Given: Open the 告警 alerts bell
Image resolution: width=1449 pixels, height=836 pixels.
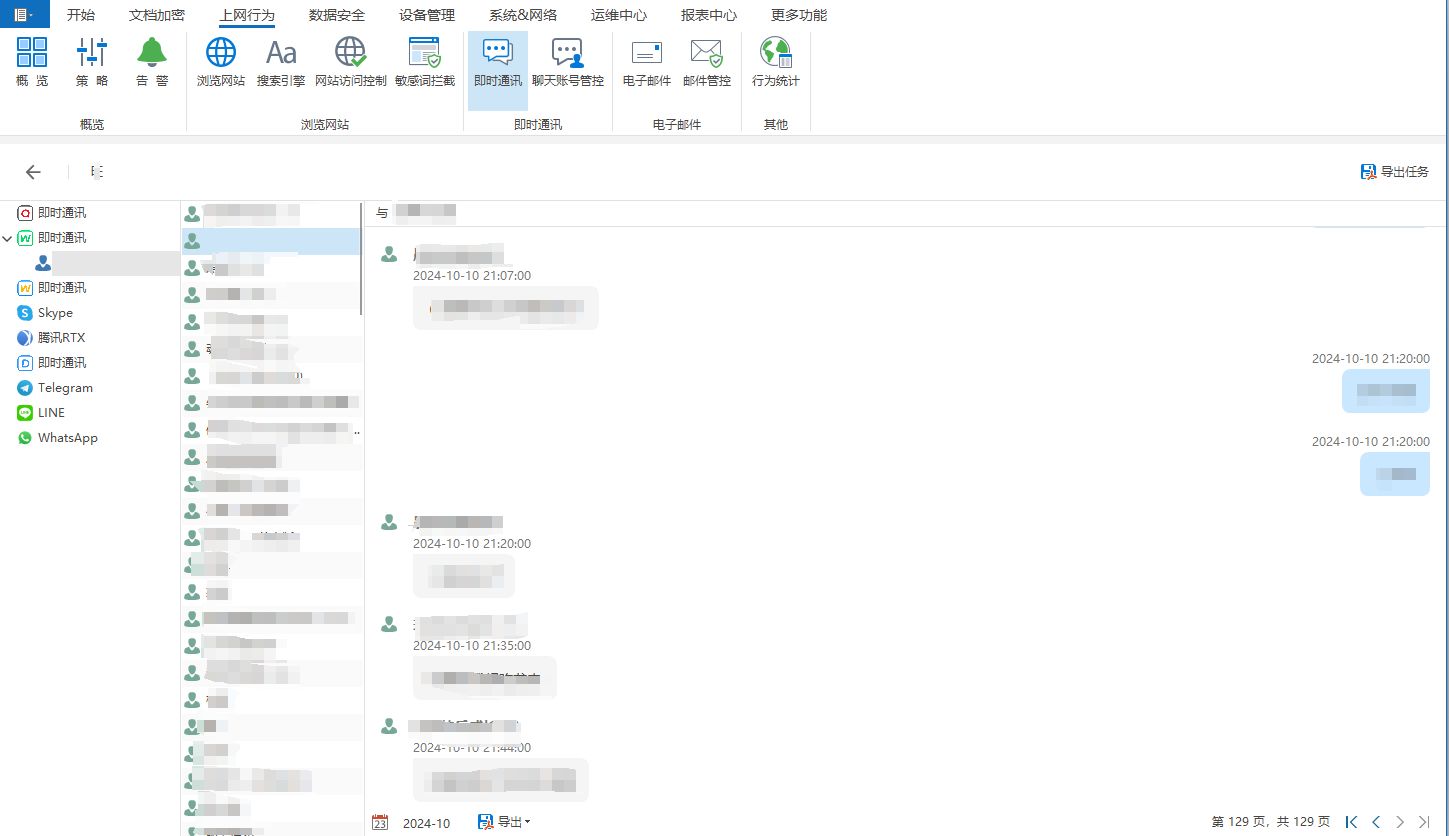Looking at the screenshot, I should coord(152,63).
